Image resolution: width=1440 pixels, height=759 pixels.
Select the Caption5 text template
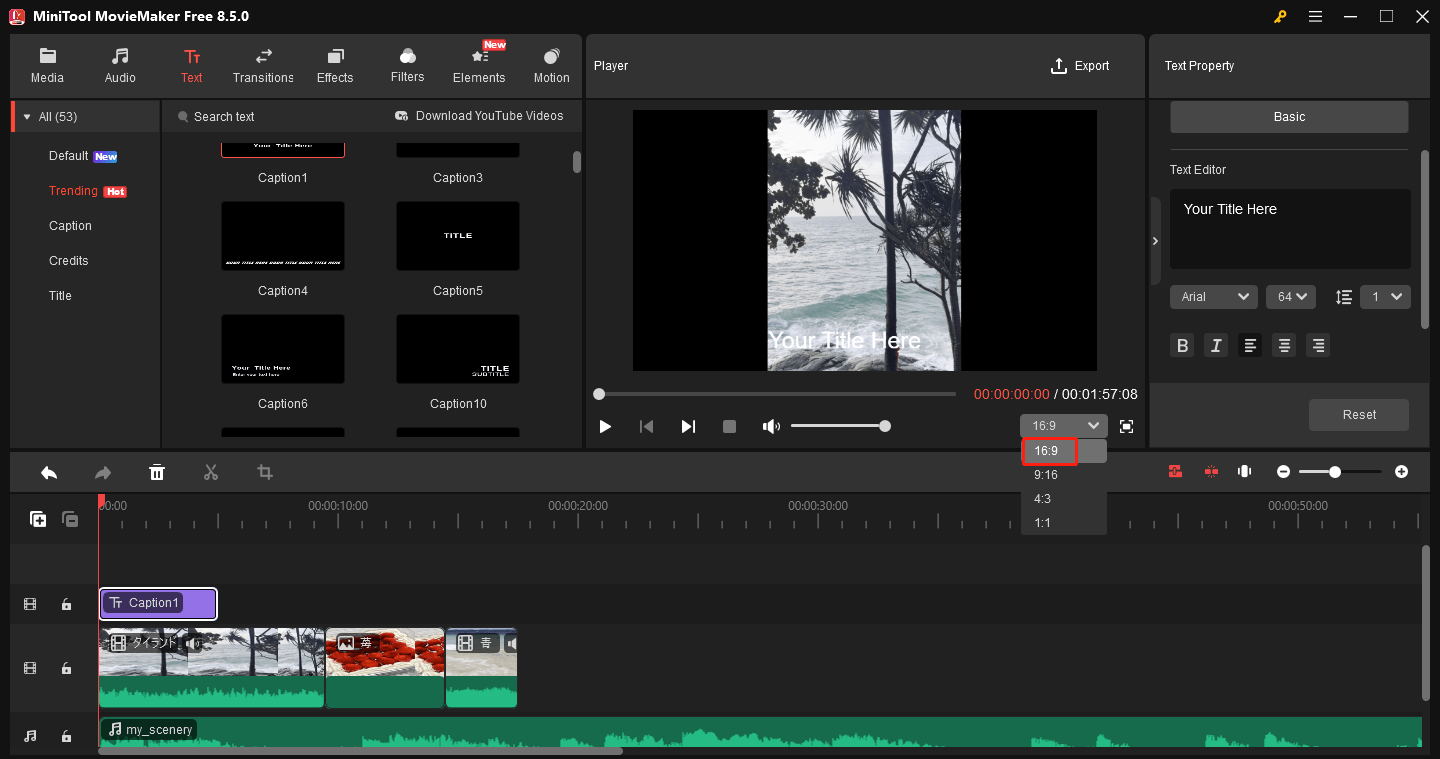(457, 236)
